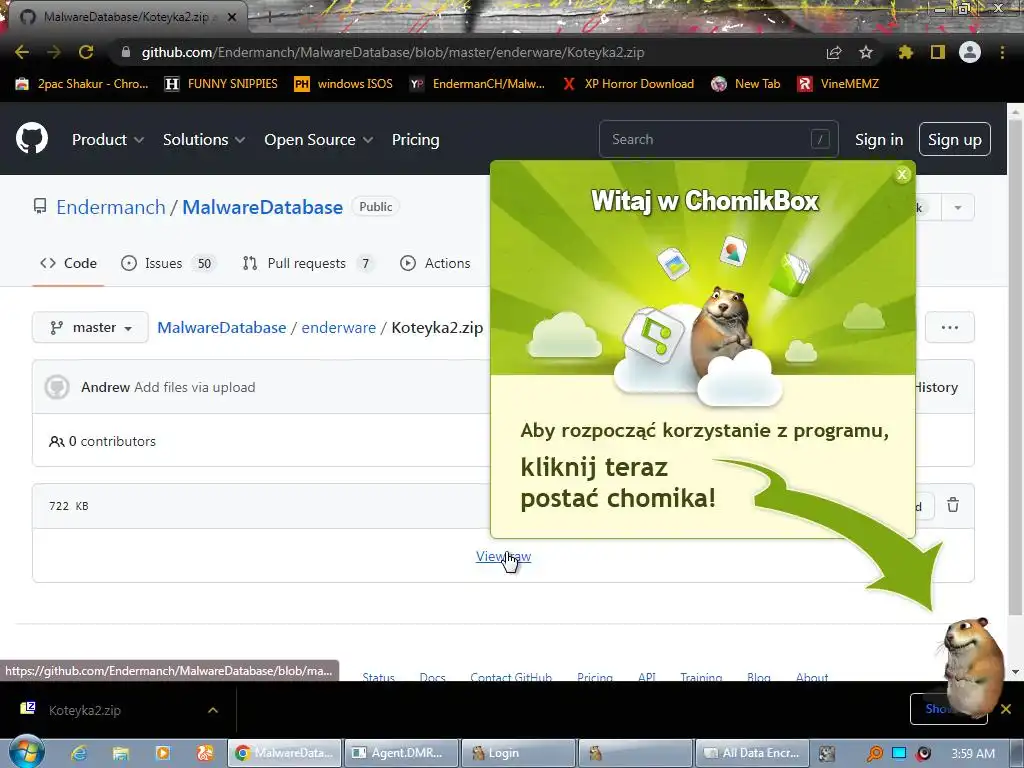The image size is (1024, 768).
Task: Delete file with the trash icon
Action: pyautogui.click(x=953, y=505)
